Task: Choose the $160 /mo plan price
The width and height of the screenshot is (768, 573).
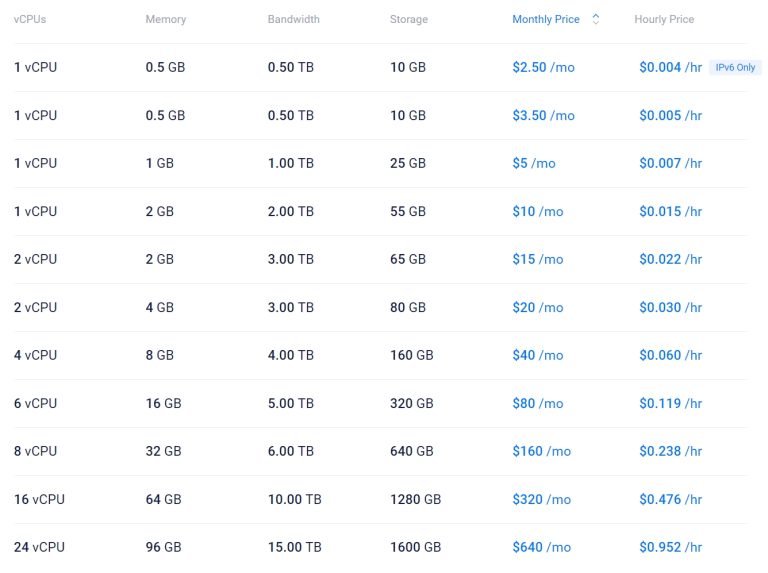Action: click(541, 451)
